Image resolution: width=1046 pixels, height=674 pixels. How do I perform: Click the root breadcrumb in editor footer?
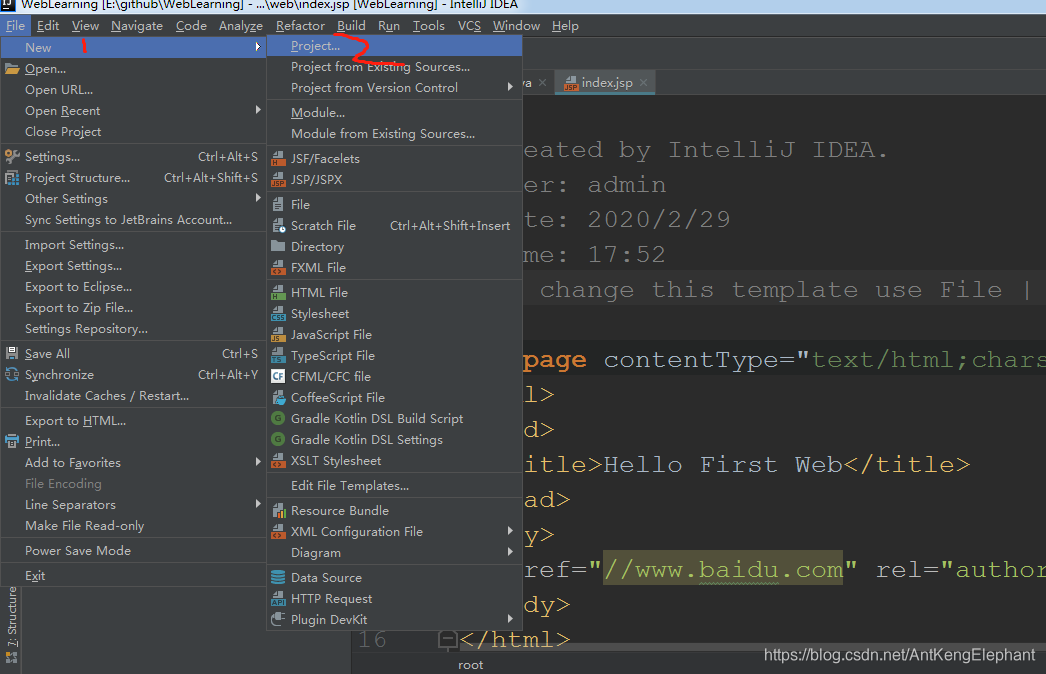(x=470, y=665)
